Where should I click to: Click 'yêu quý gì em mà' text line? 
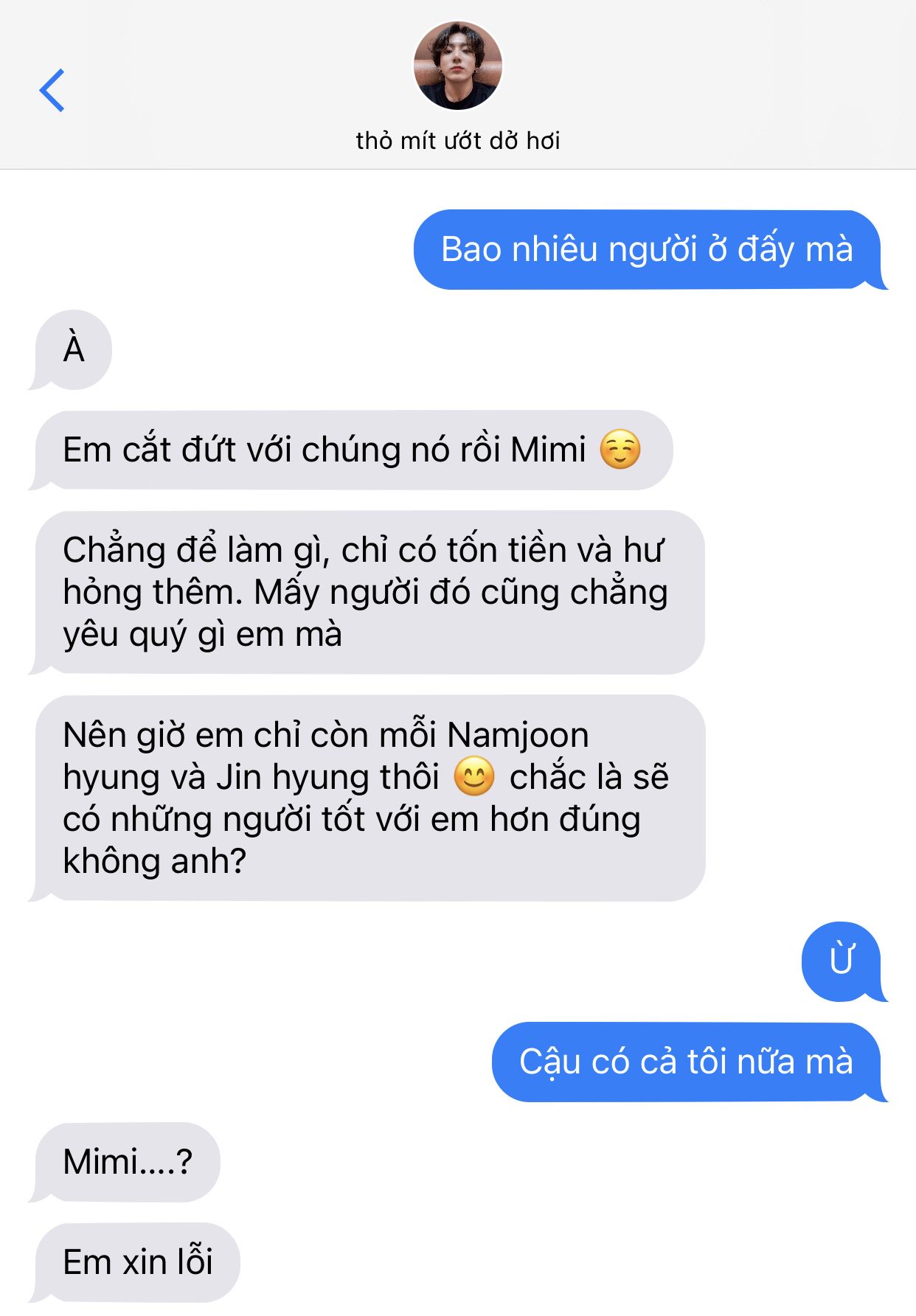[202, 634]
